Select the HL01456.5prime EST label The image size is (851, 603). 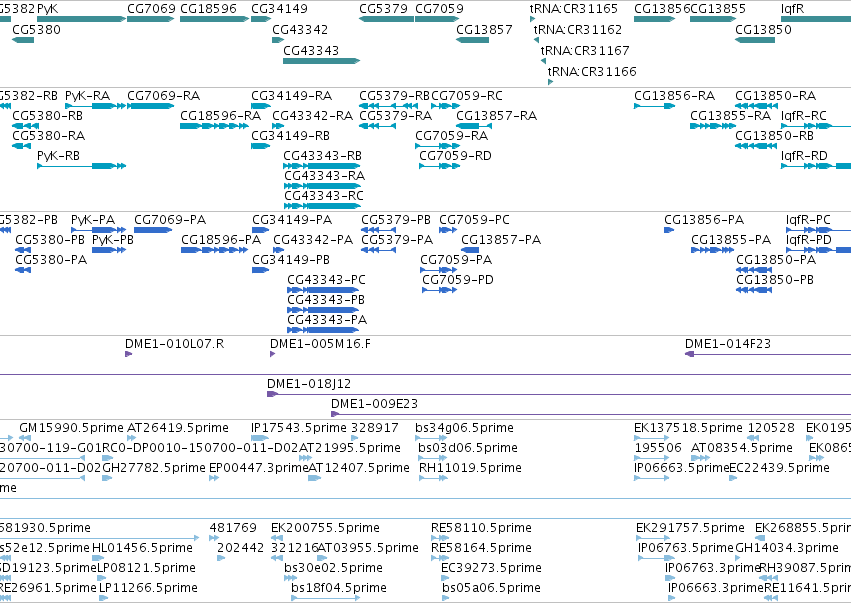[x=142, y=548]
